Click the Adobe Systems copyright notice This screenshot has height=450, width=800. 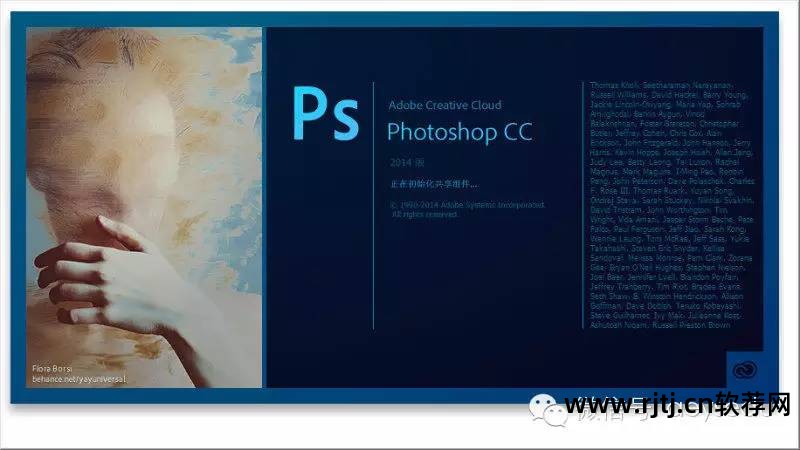pos(467,210)
